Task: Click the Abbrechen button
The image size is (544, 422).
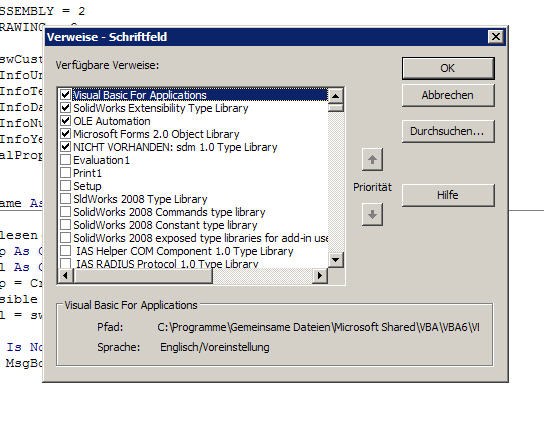Action: [x=448, y=95]
